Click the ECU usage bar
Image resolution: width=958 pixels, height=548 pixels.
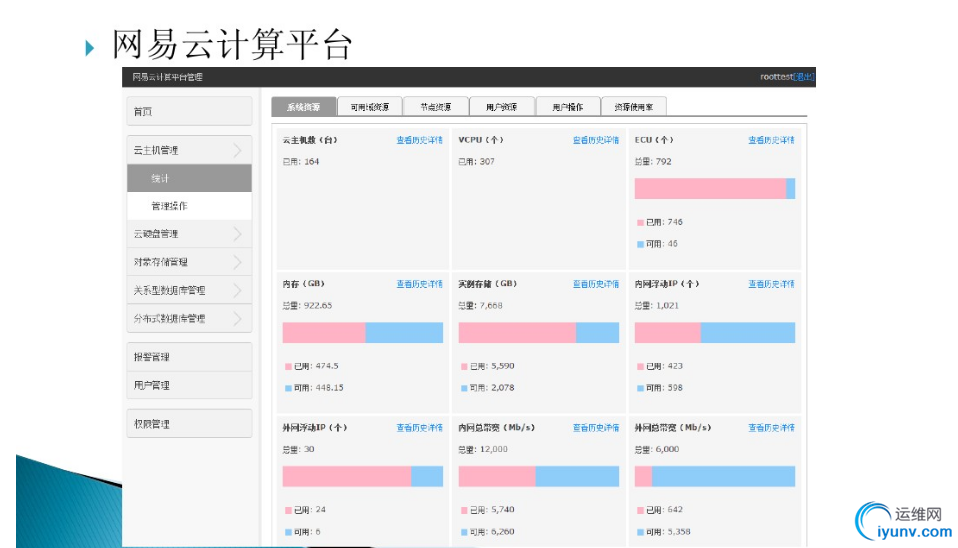[715, 189]
